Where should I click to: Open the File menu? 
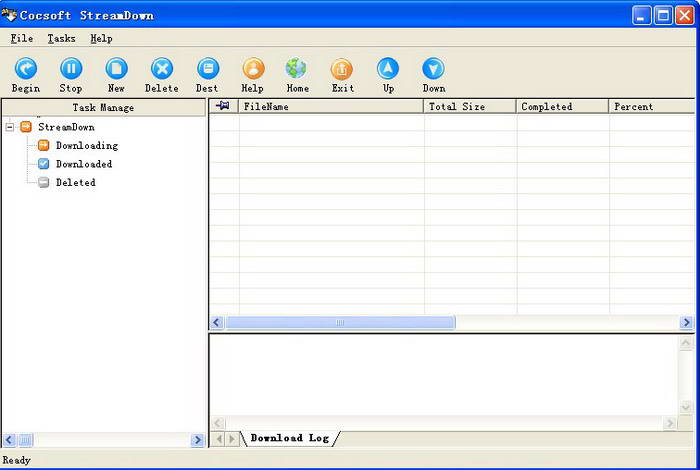pos(21,38)
